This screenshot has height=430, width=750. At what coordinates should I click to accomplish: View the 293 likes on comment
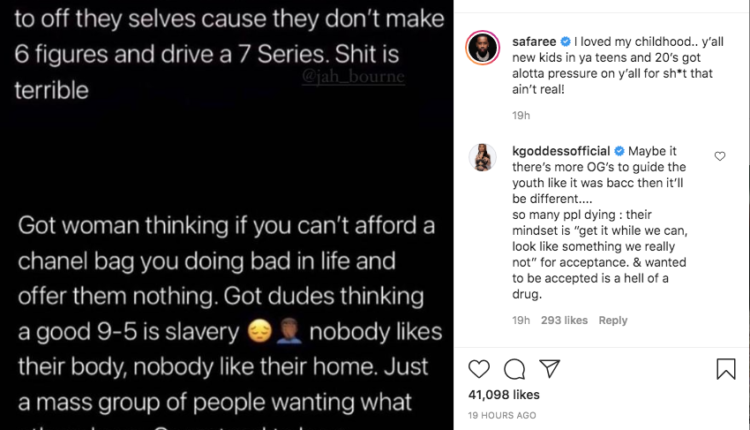coord(564,320)
